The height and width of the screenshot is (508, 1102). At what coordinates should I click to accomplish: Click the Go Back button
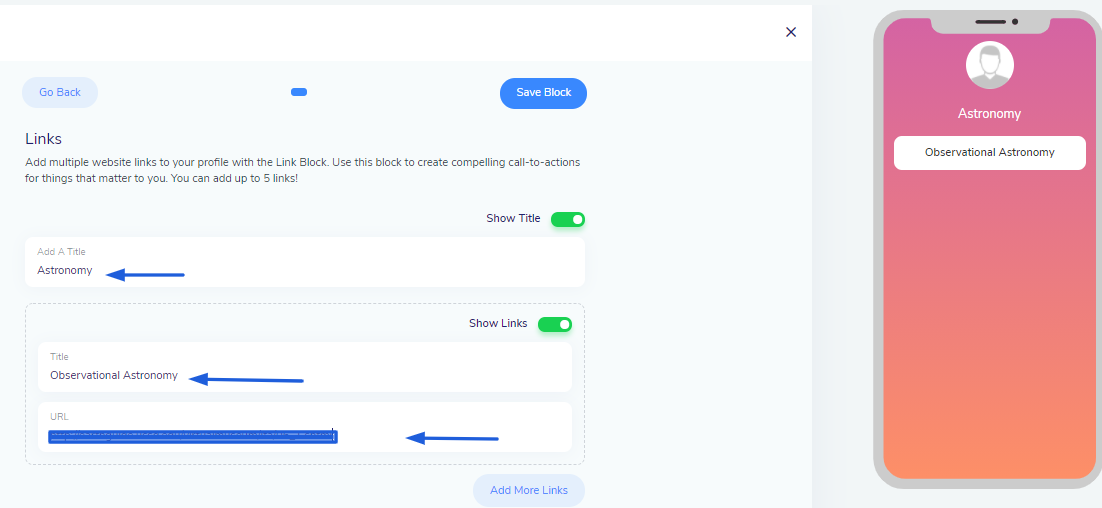(60, 92)
